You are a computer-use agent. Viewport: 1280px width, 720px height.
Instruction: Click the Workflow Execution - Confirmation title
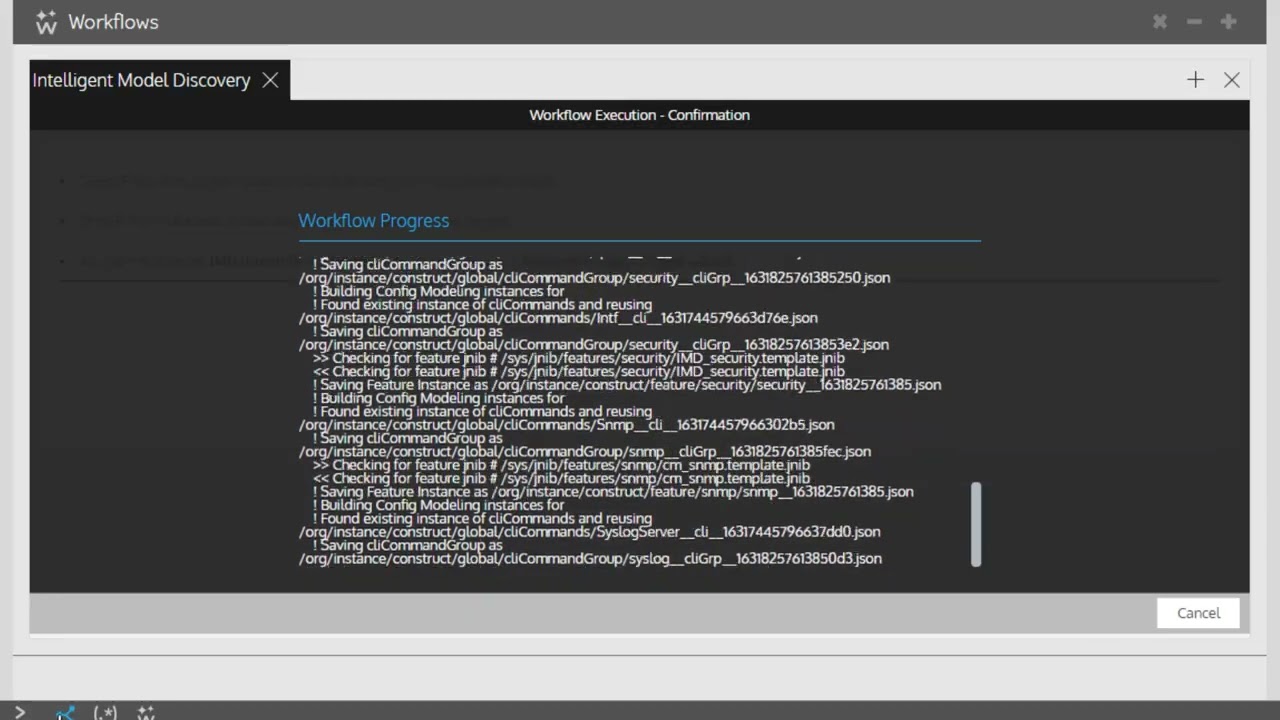pyautogui.click(x=639, y=115)
